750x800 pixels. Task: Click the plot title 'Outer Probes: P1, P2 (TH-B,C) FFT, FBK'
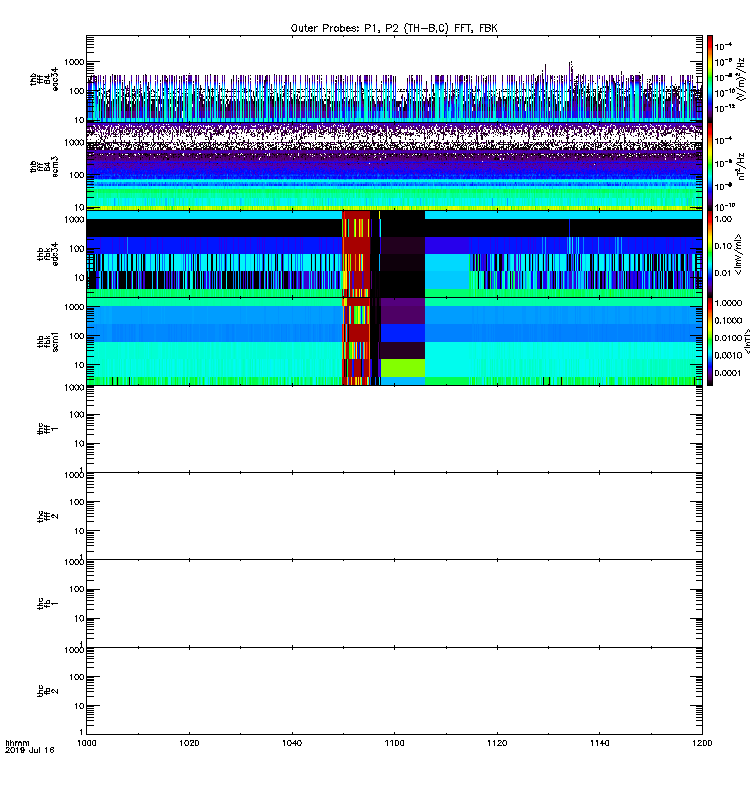[394, 28]
